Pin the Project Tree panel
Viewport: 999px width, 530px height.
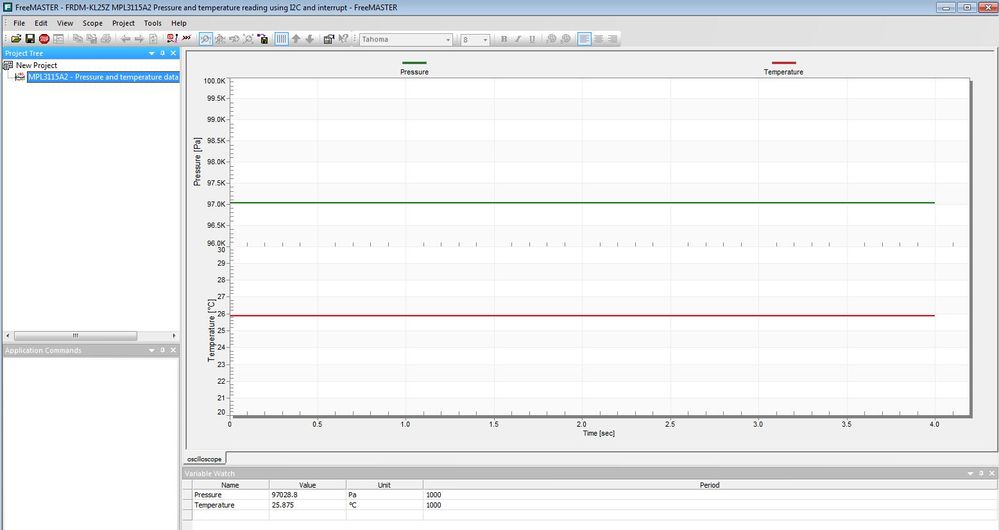(x=162, y=54)
